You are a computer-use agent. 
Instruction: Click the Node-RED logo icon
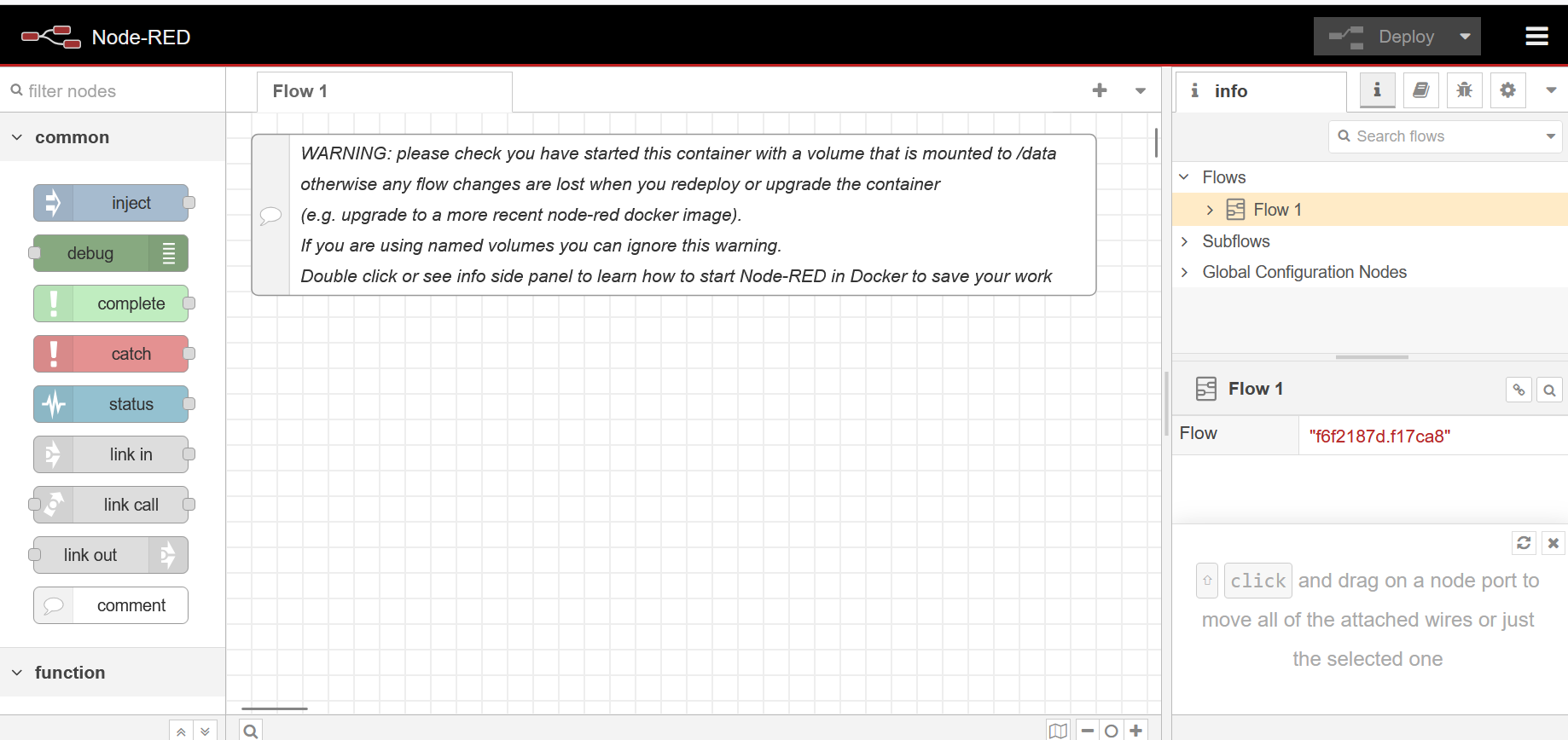[51, 37]
